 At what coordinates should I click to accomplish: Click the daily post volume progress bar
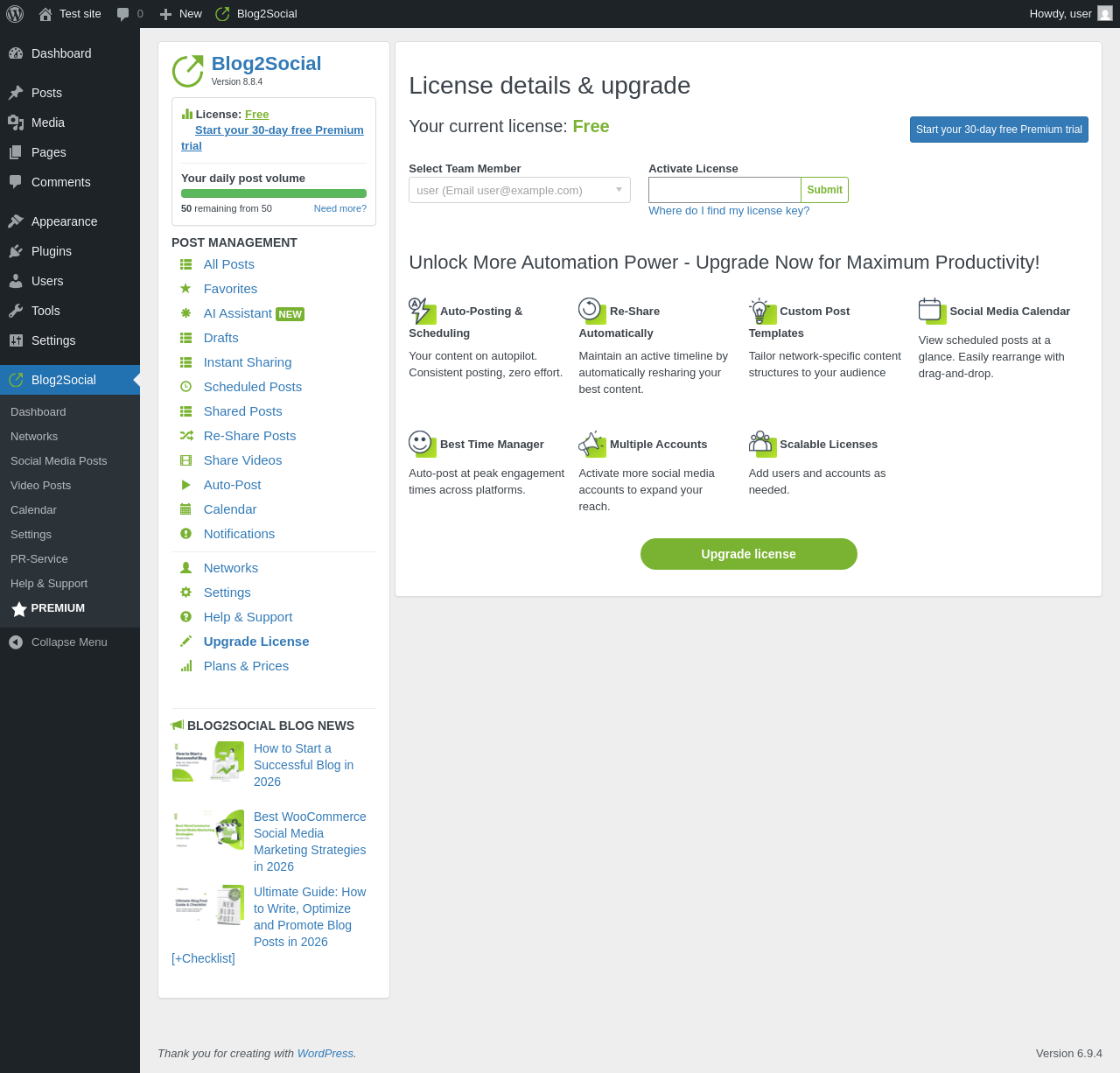pos(274,193)
